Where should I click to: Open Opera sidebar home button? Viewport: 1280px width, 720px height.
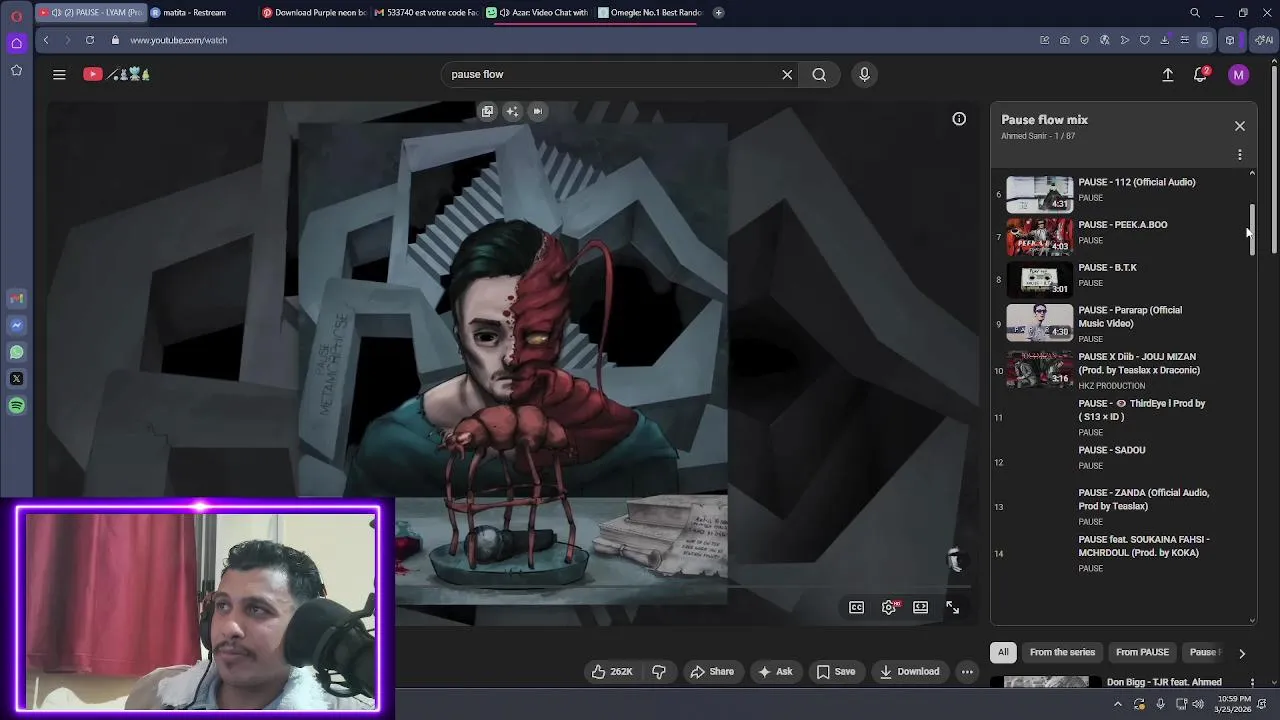(16, 43)
